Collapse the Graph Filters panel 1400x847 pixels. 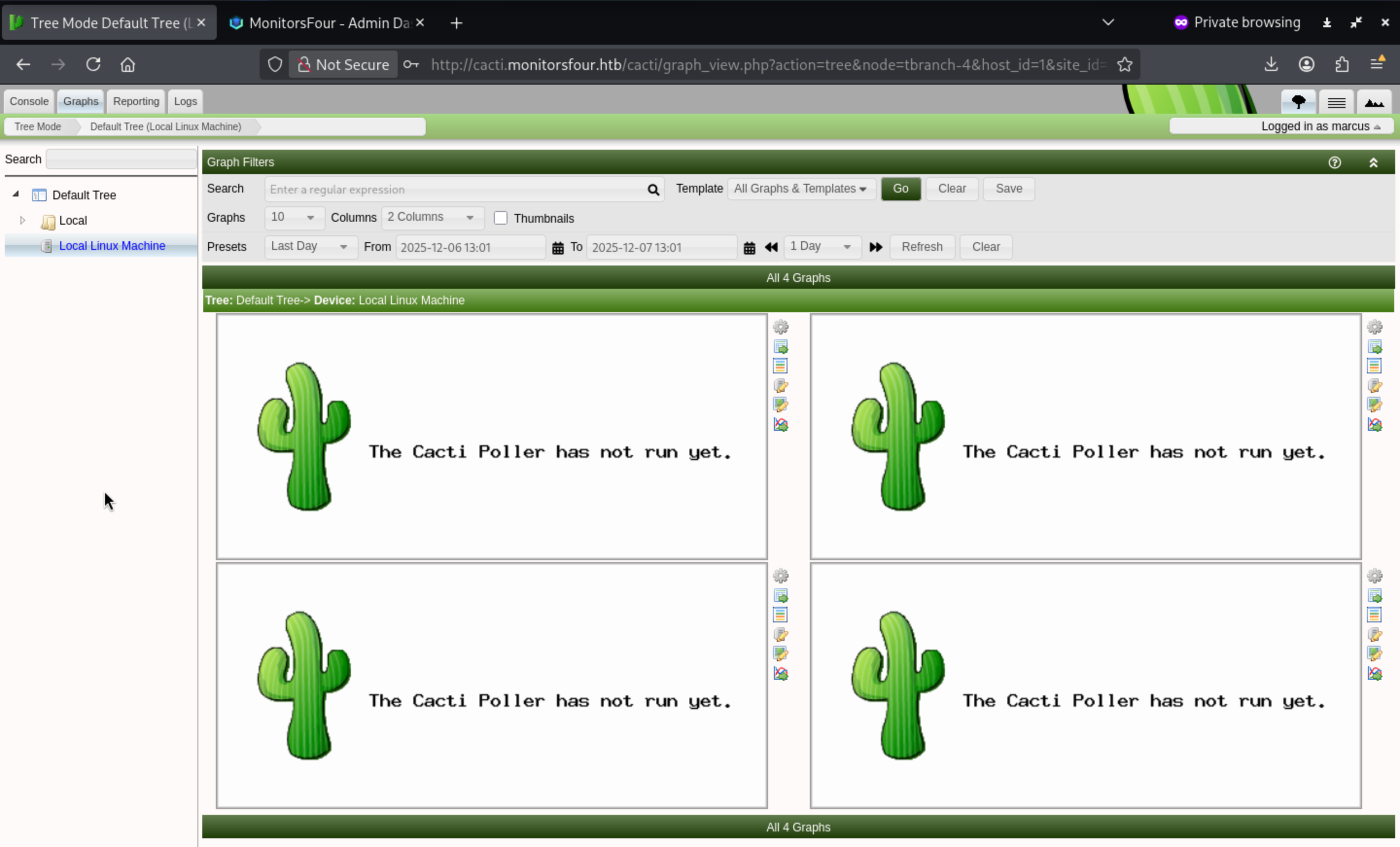[1373, 162]
